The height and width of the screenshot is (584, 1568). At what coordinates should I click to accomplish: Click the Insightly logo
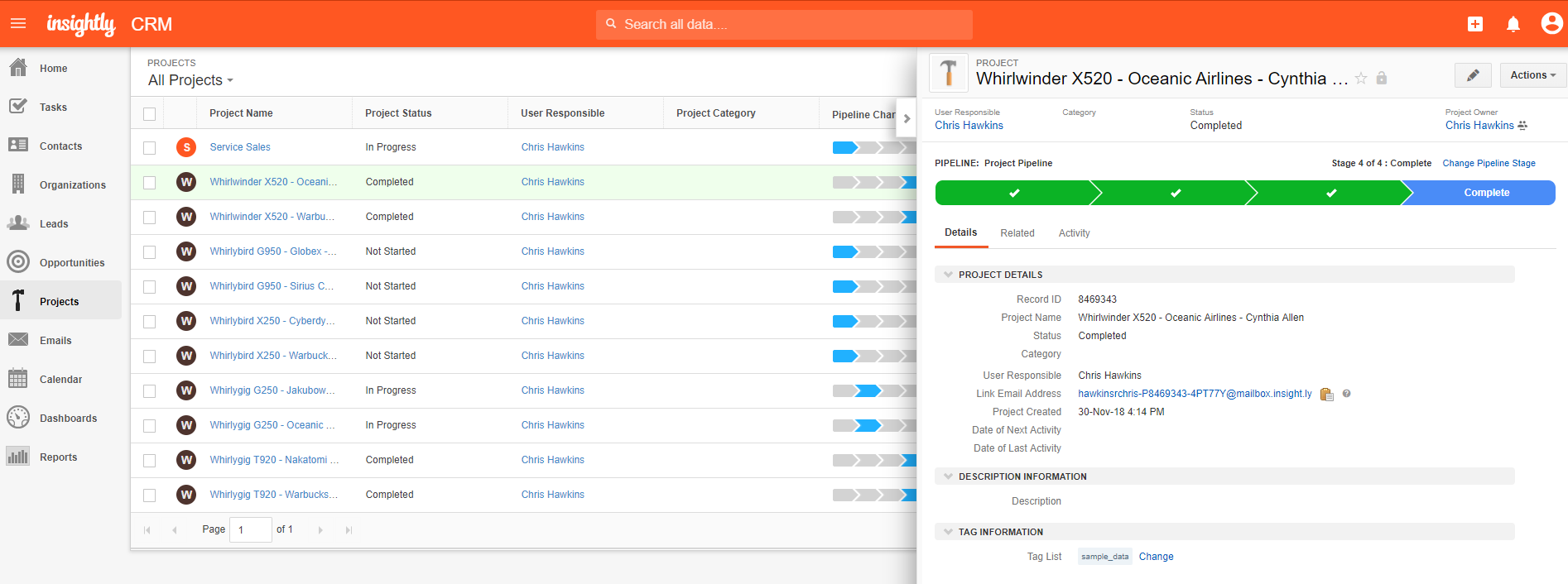tap(81, 24)
